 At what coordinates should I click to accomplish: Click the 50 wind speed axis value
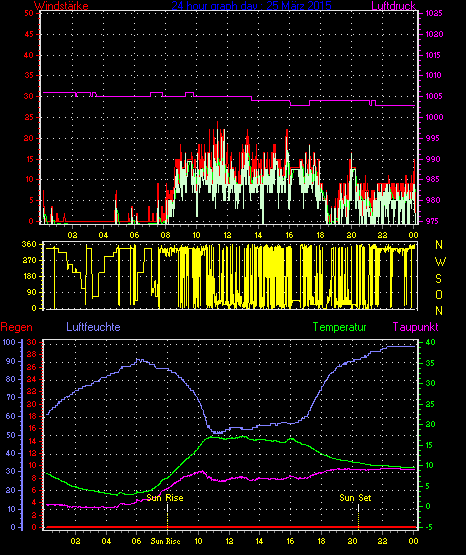click(x=29, y=13)
